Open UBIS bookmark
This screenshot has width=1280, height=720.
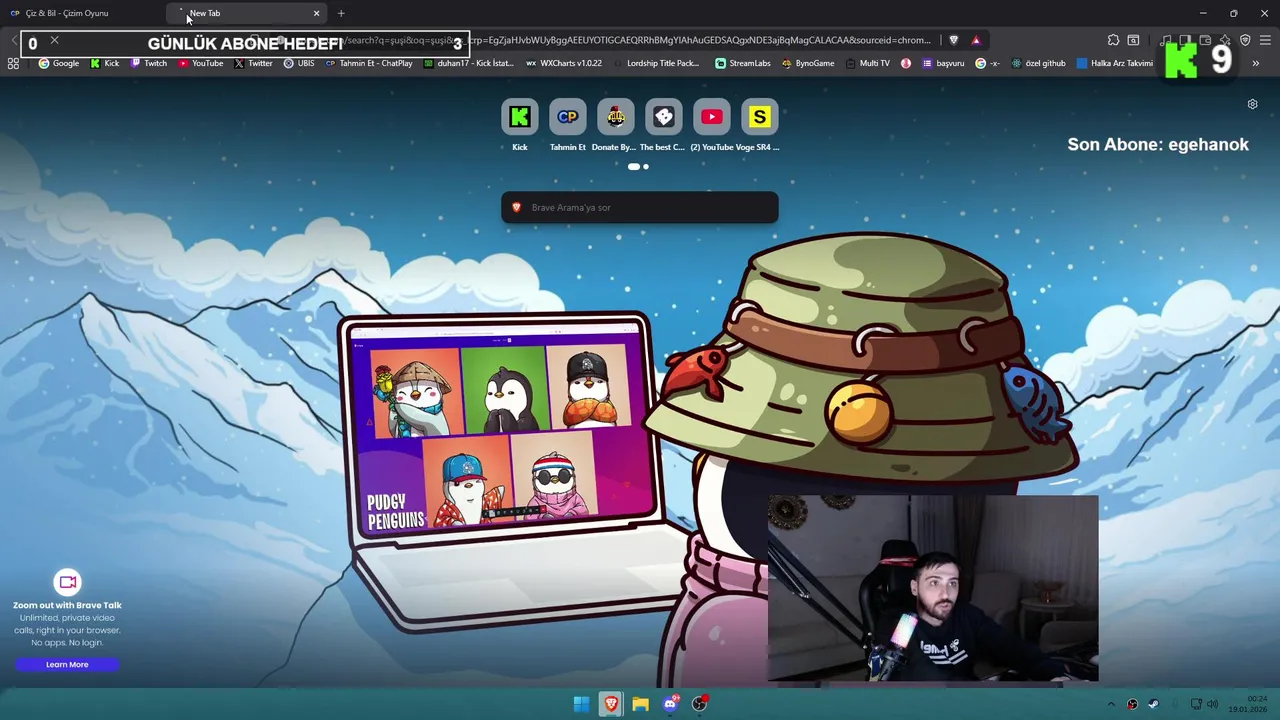point(299,63)
